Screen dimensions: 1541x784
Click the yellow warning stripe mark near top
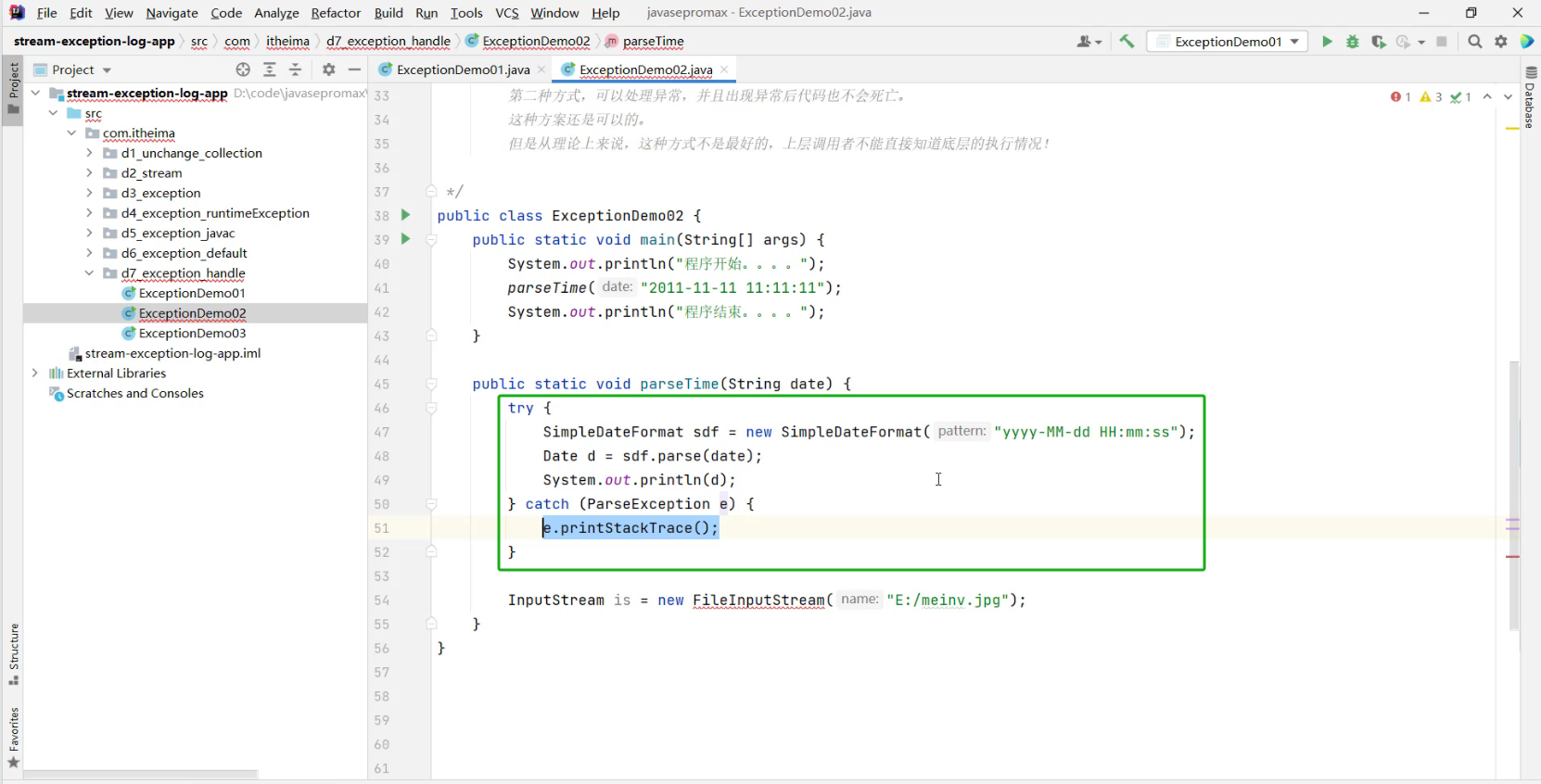pyautogui.click(x=1512, y=128)
